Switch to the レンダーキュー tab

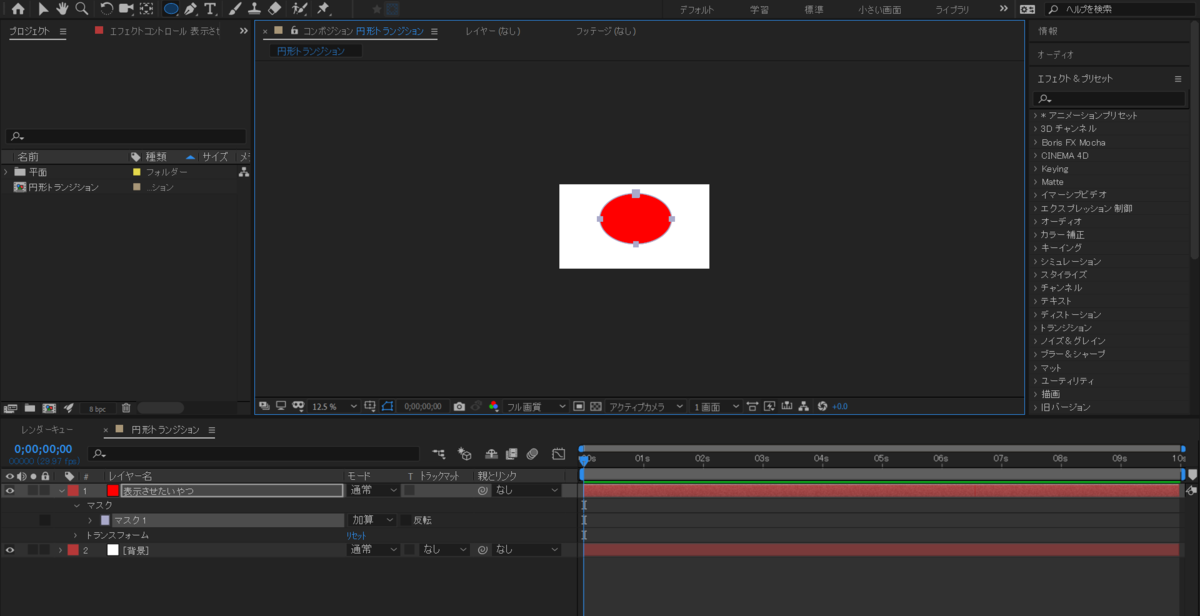click(x=47, y=430)
